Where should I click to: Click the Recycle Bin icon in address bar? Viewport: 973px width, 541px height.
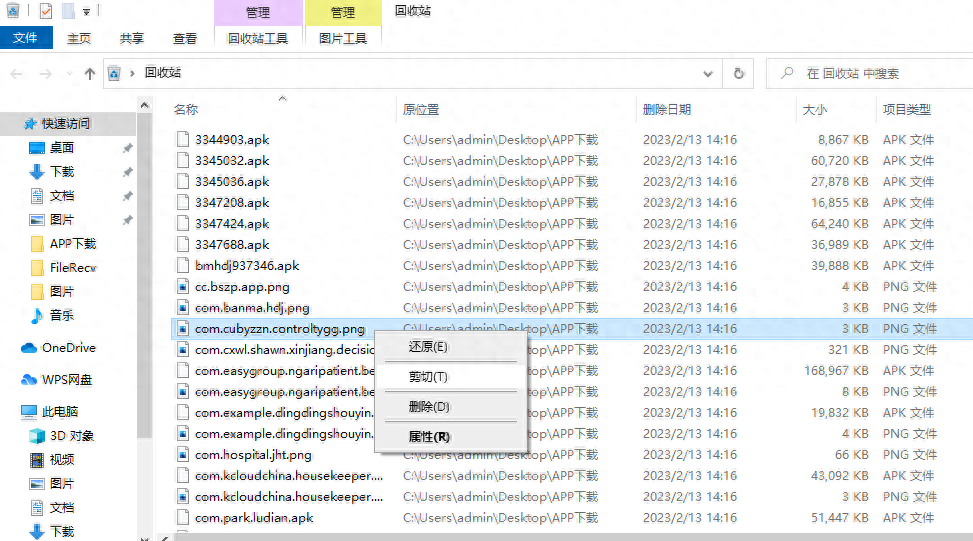pyautogui.click(x=114, y=74)
